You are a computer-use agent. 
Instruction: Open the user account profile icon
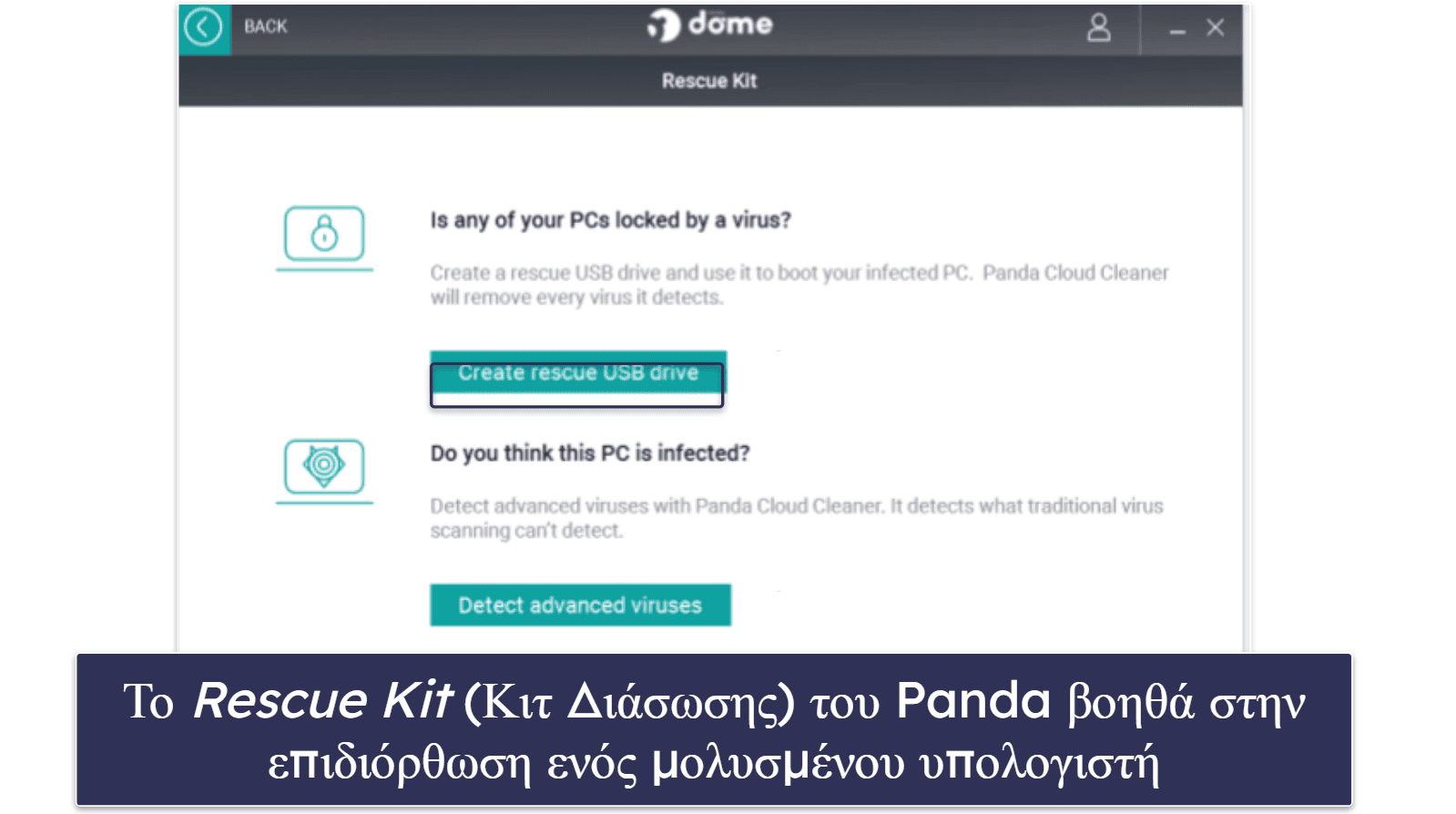(x=1099, y=27)
